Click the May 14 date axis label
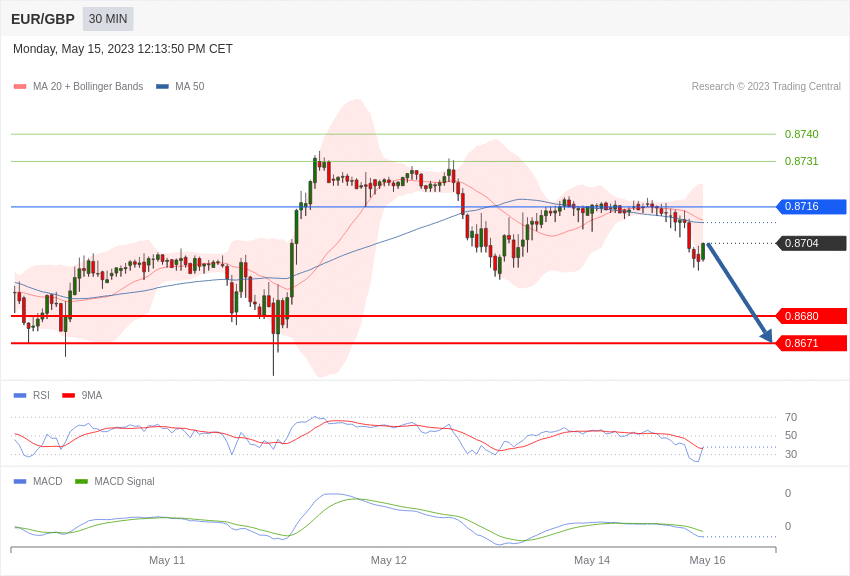 [x=592, y=560]
